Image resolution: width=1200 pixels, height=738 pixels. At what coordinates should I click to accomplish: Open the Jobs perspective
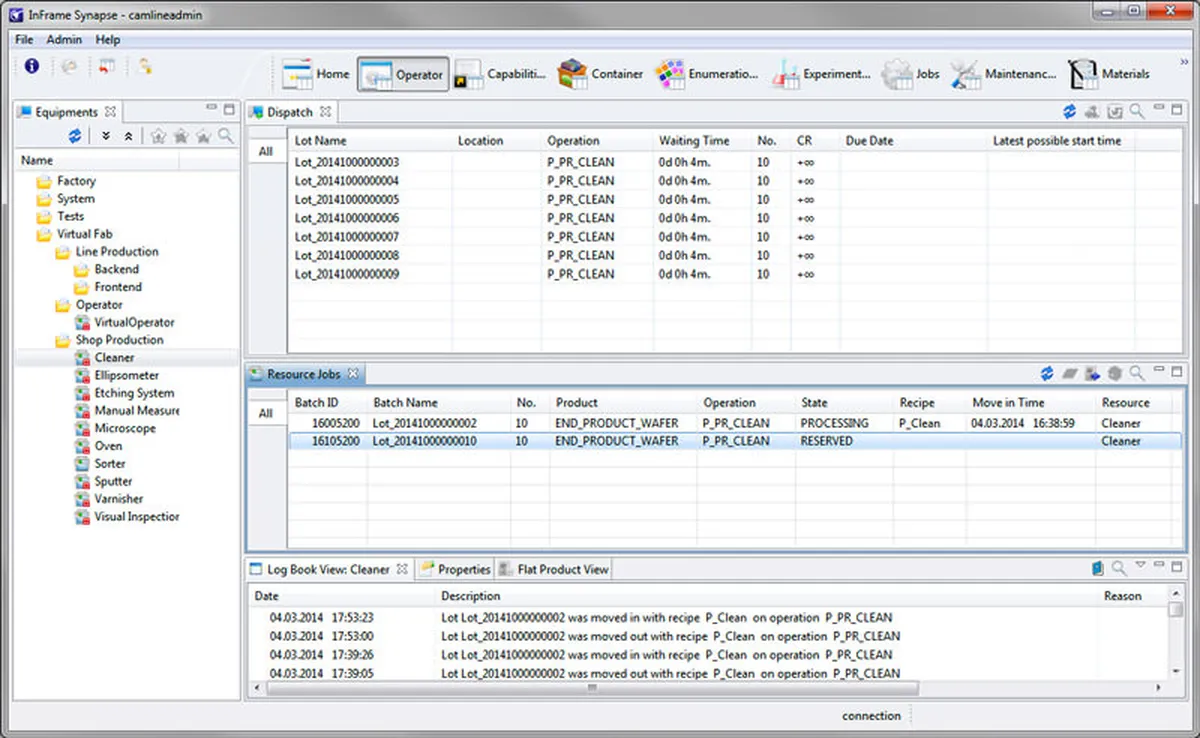pos(911,74)
